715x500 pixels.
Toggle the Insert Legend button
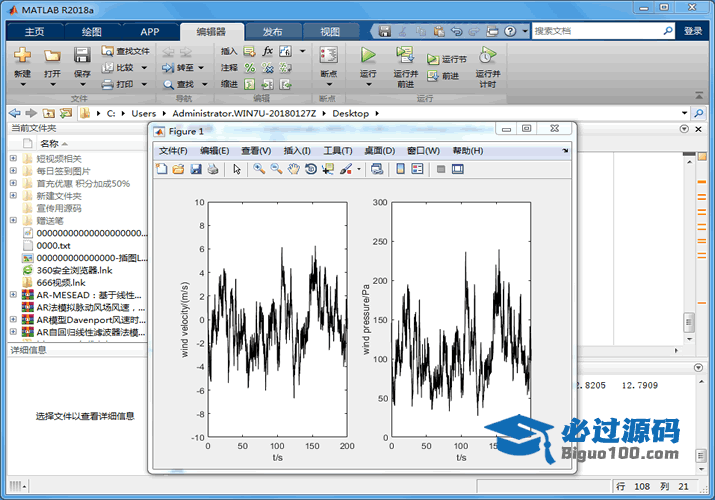(418, 169)
